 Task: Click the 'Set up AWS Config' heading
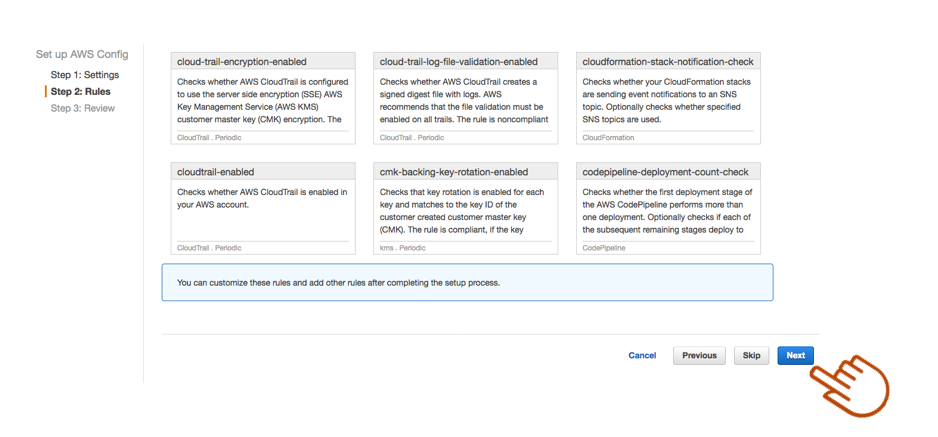(x=82, y=54)
